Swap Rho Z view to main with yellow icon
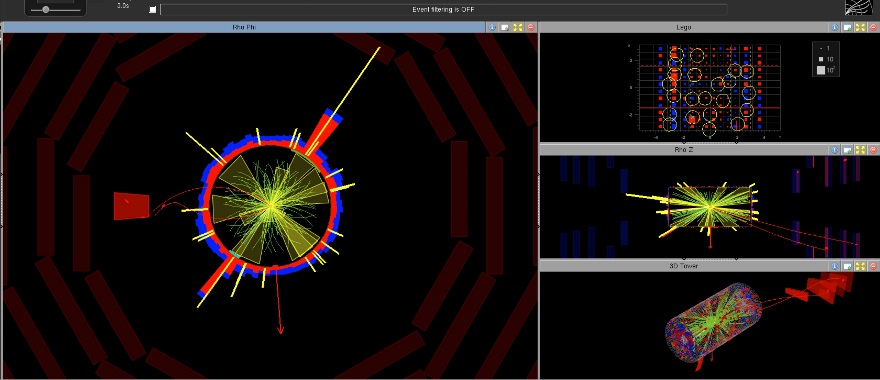Screen dimensions: 880x380 [x=860, y=150]
